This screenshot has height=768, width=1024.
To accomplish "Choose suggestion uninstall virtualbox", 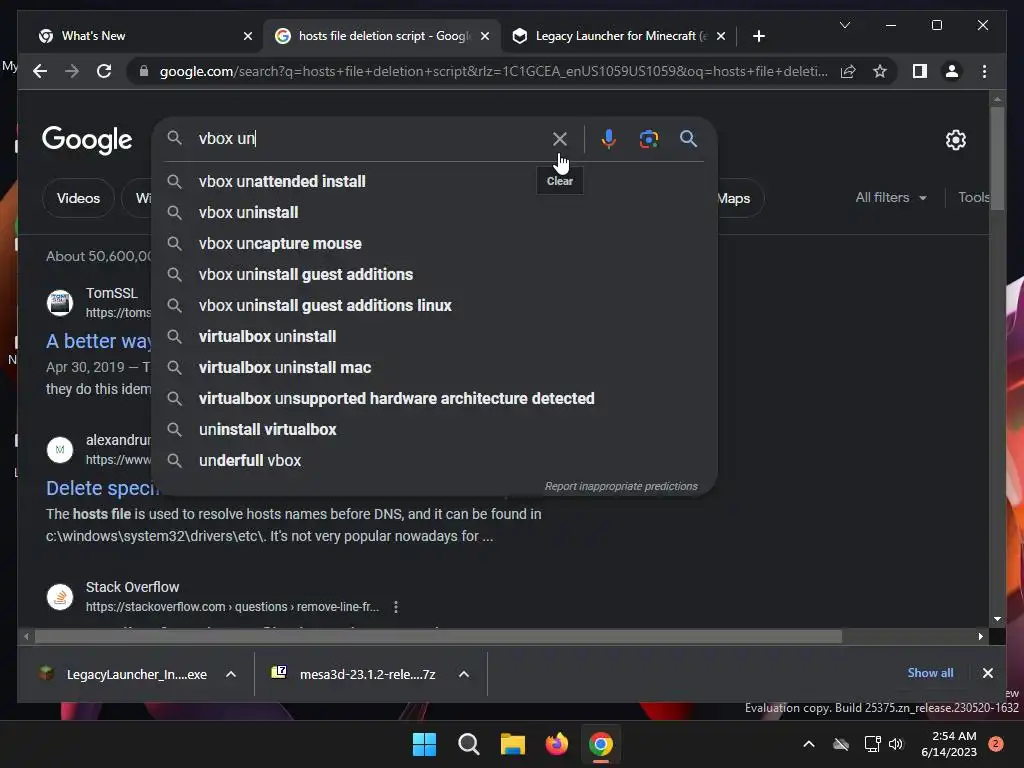I will click(434, 430).
